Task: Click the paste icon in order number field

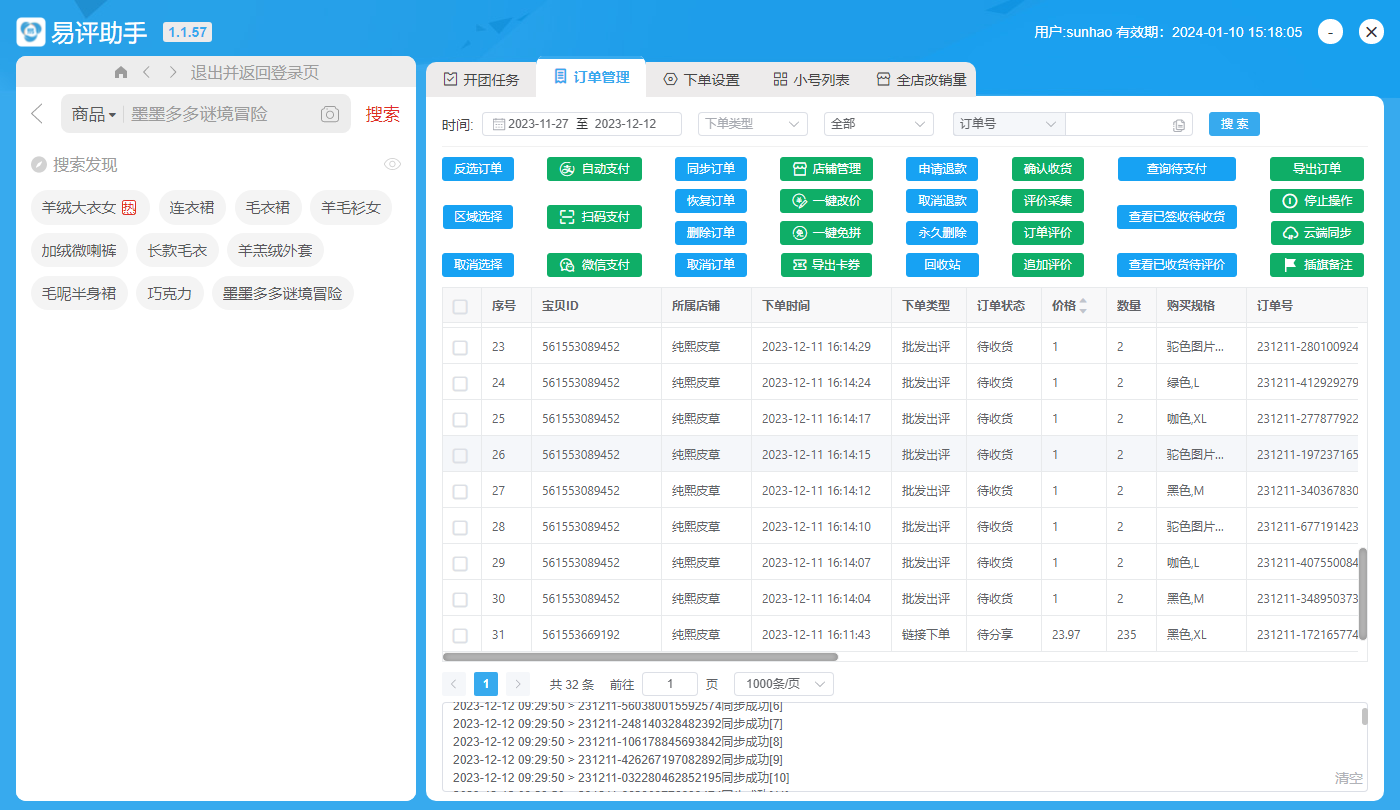Action: coord(1179,125)
